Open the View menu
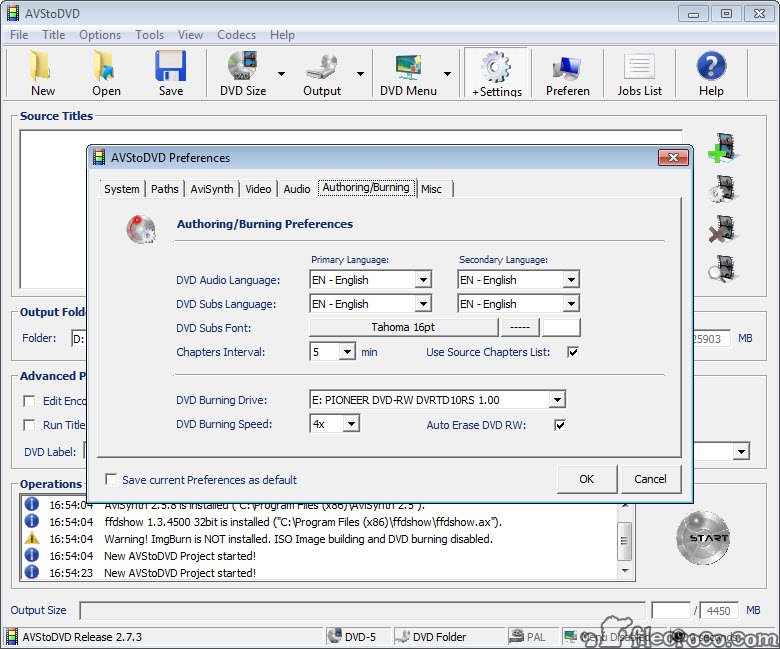 191,35
